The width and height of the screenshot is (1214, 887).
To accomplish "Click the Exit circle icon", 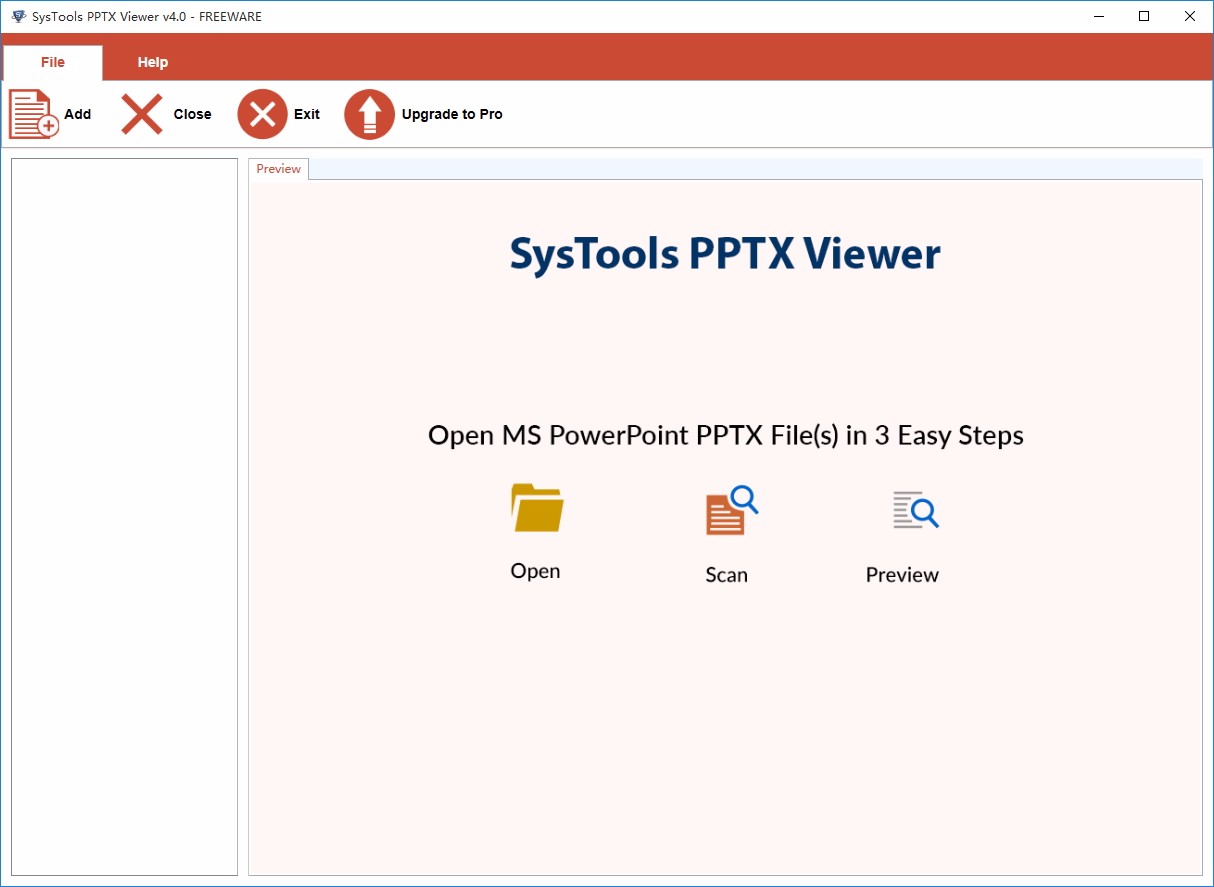I will [x=262, y=114].
